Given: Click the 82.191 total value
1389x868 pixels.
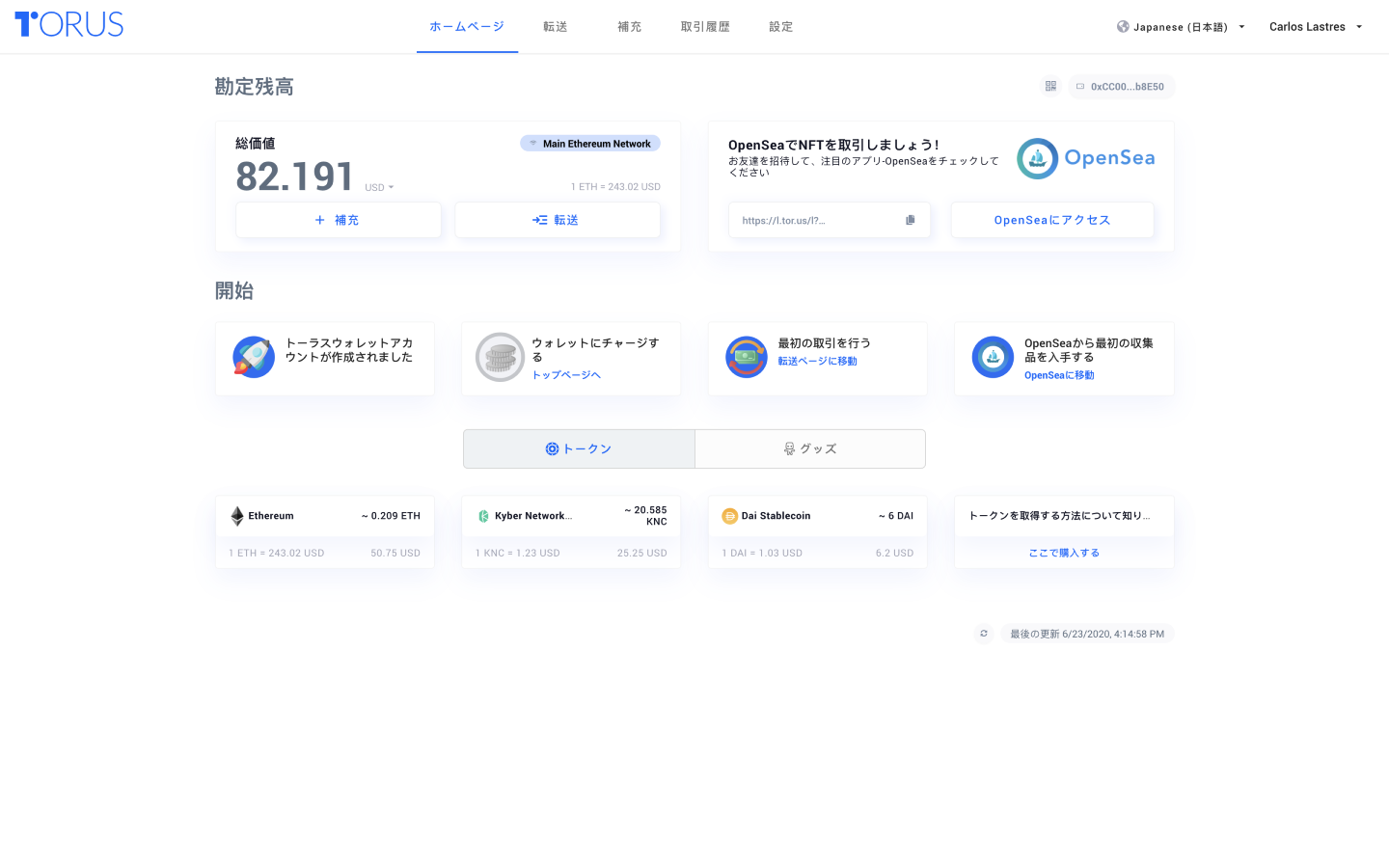Looking at the screenshot, I should (x=295, y=176).
